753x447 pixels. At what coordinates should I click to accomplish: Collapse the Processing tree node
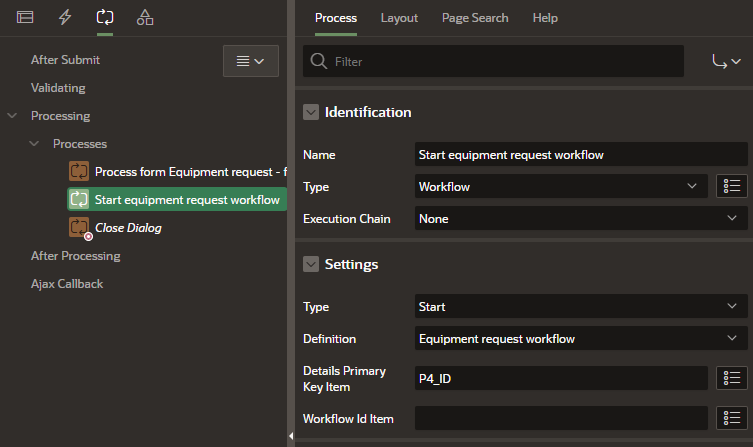click(12, 116)
